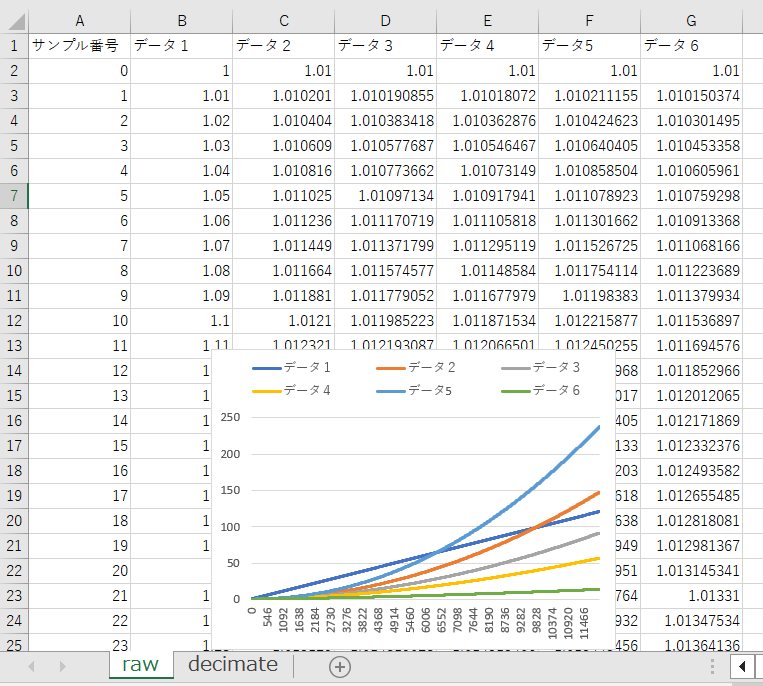The image size is (763, 686).
Task: Click データ 1 legend entry in chart
Action: point(291,367)
